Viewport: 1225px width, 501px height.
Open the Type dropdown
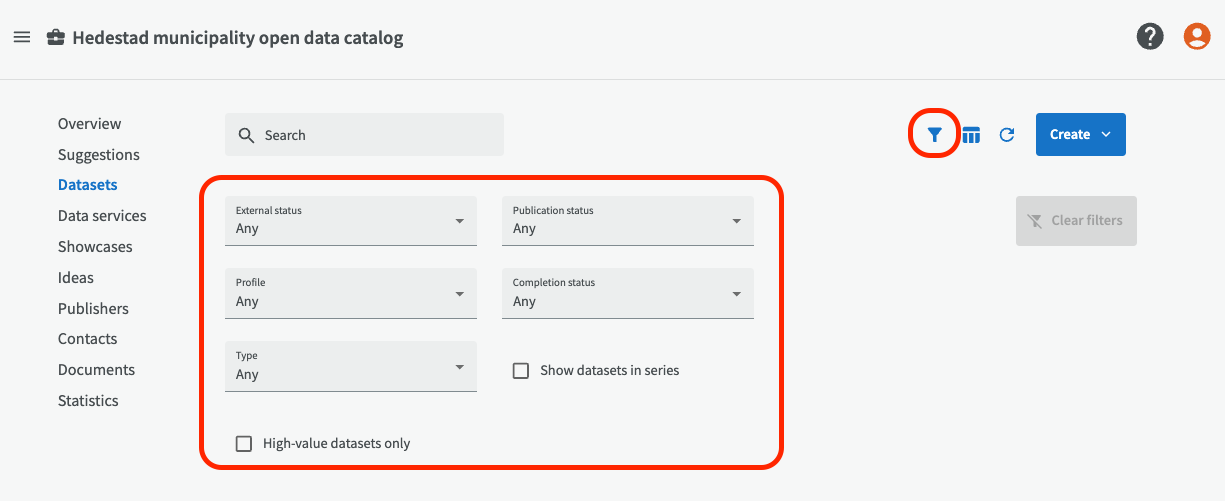[x=351, y=366]
